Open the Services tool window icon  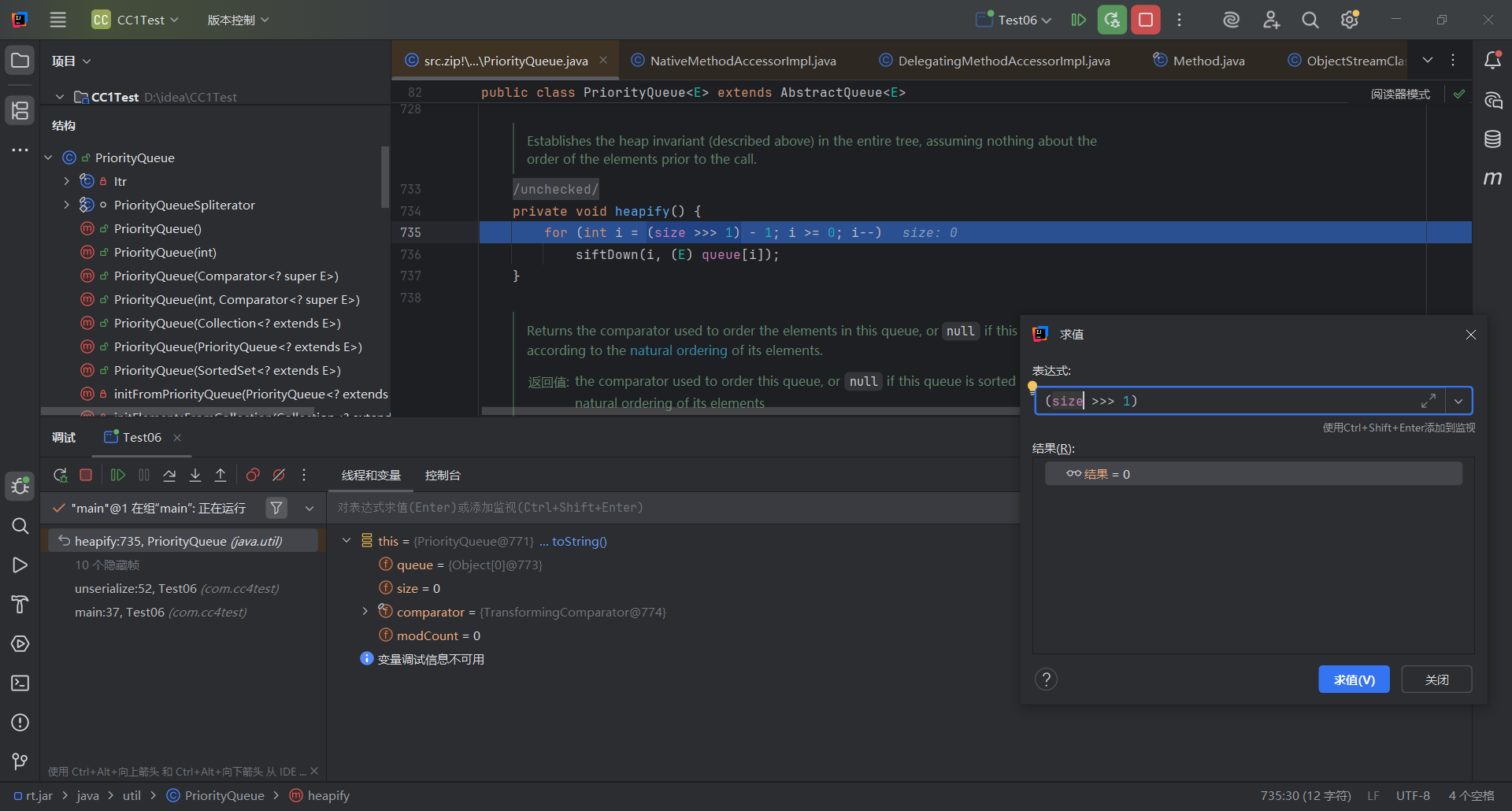pos(20,644)
